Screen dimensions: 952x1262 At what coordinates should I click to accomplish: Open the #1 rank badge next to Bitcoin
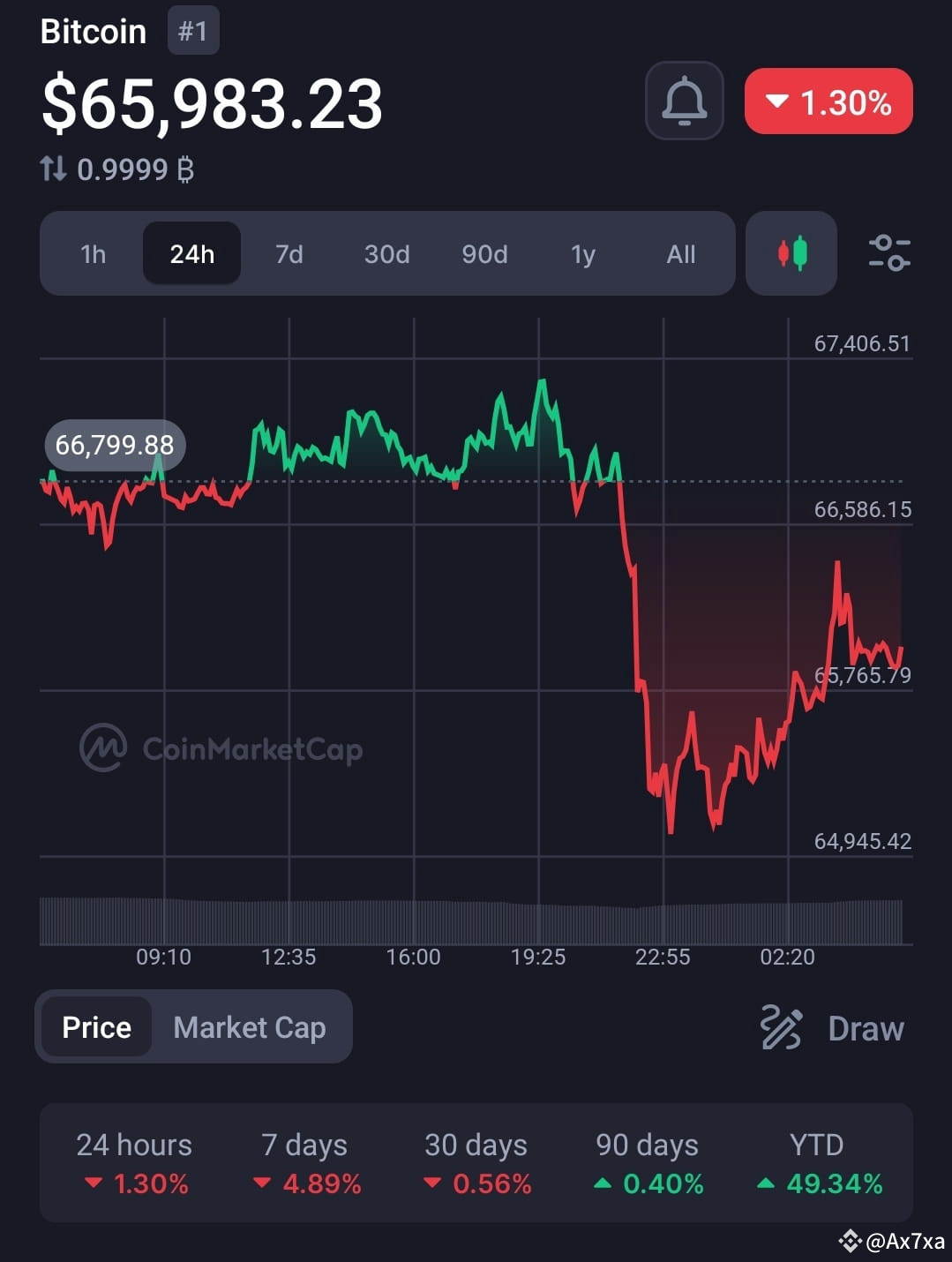(192, 31)
